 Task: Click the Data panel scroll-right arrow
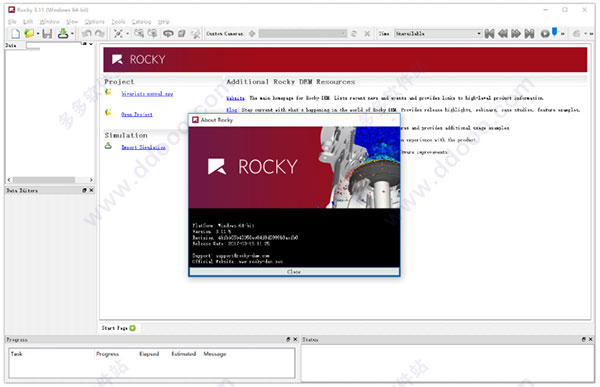[91, 180]
